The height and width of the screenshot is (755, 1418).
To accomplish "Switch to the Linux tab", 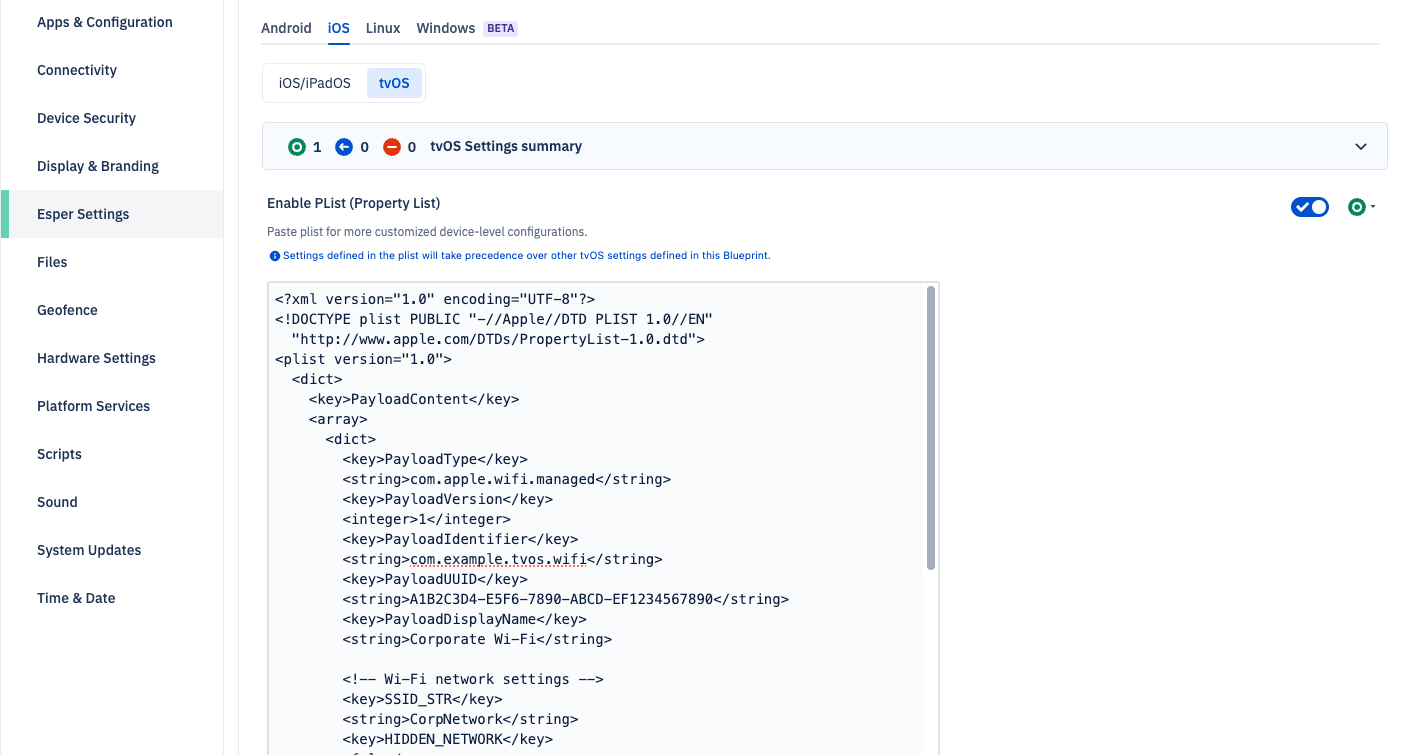I will coord(383,28).
